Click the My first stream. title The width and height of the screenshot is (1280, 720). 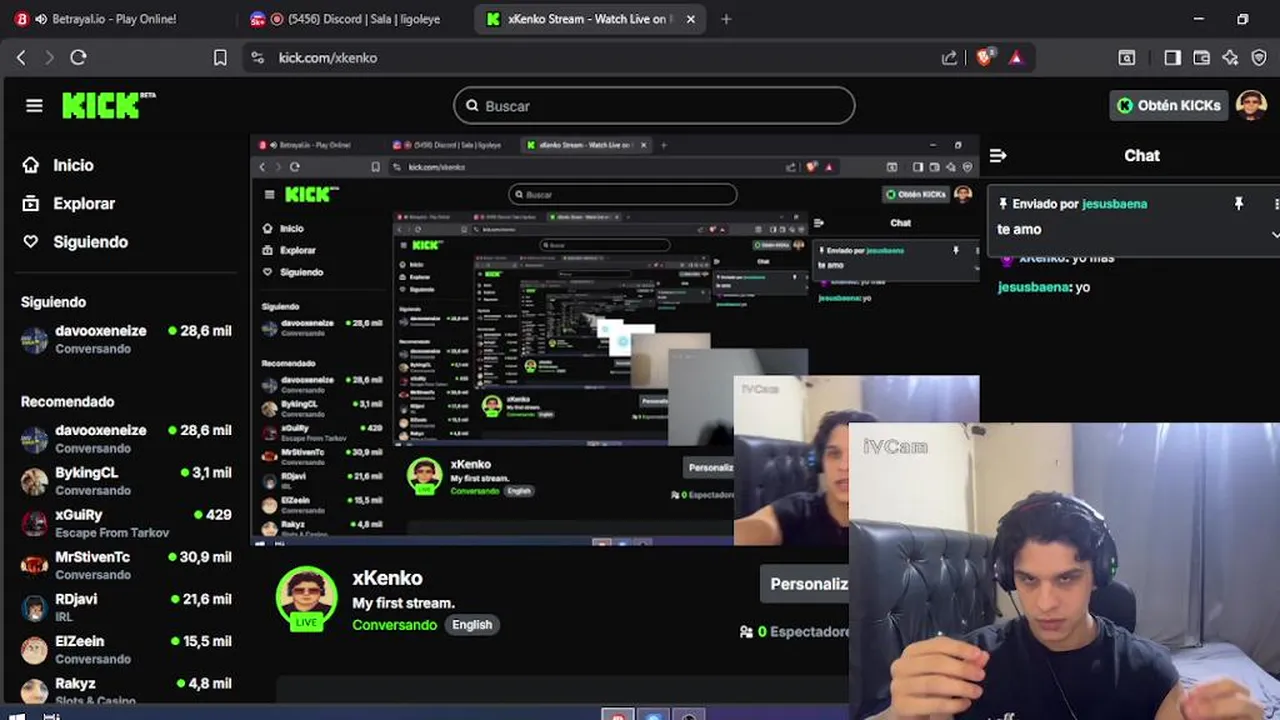(x=403, y=603)
